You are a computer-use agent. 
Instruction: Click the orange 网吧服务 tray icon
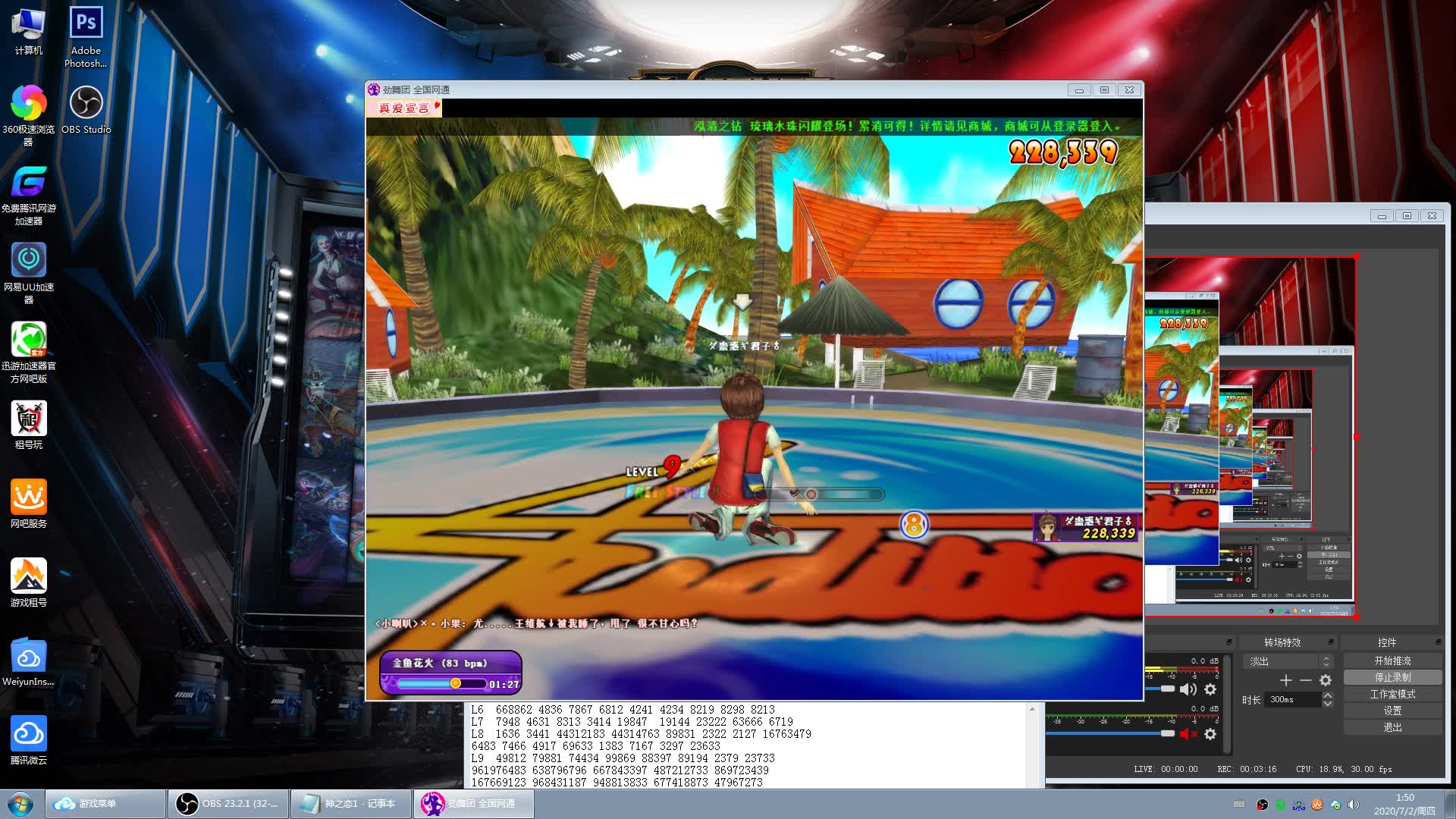1317,805
